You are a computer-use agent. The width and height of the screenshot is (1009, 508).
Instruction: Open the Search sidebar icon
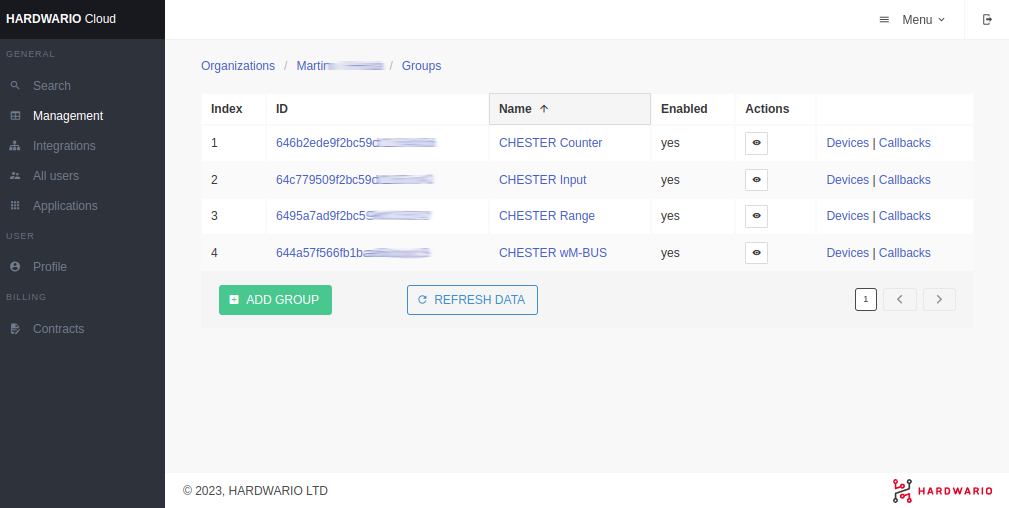click(x=15, y=86)
